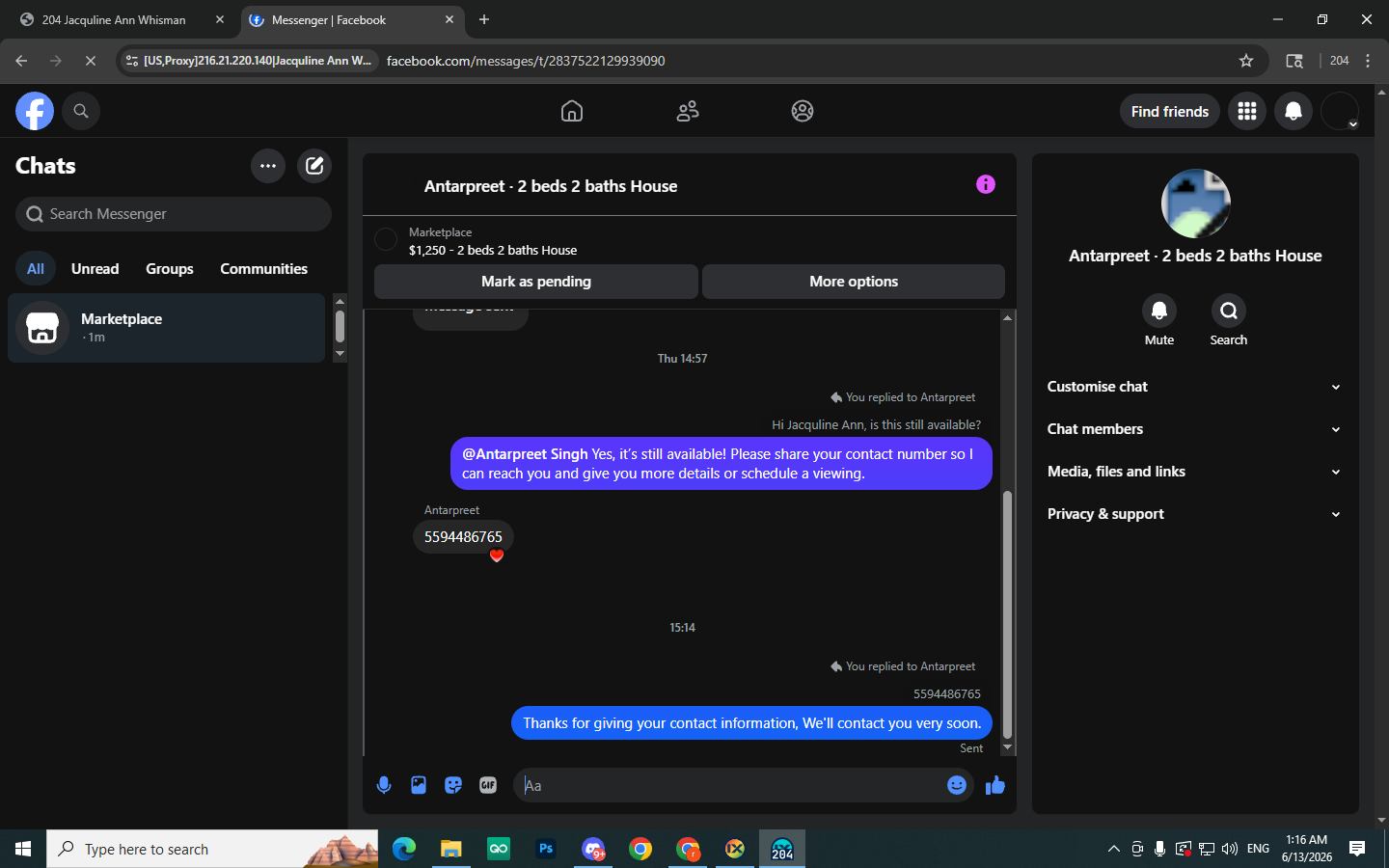1389x868 pixels.
Task: Click the Facebook search magnifier icon
Action: (x=81, y=111)
